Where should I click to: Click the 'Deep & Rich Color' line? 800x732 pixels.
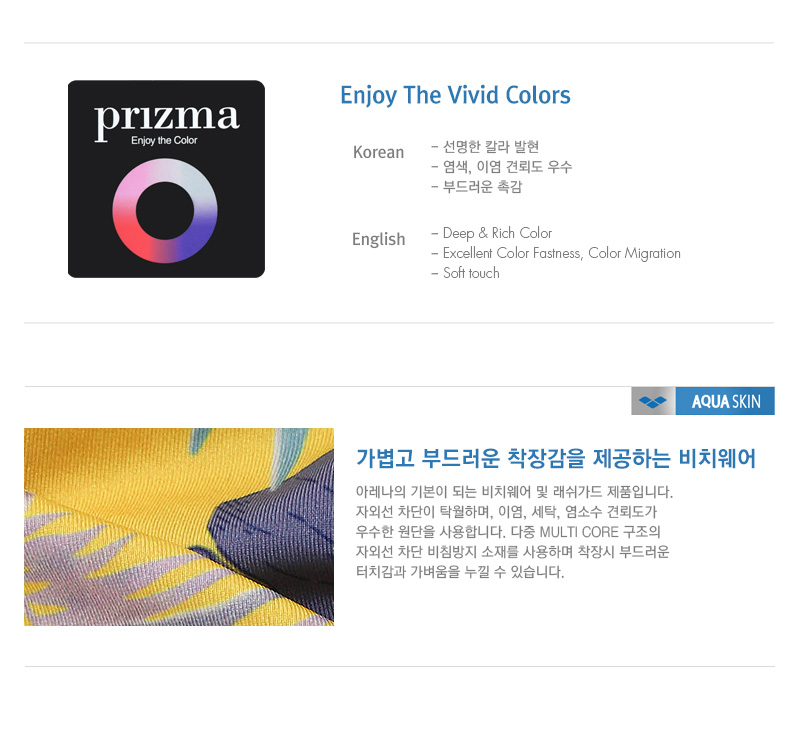pyautogui.click(x=492, y=233)
